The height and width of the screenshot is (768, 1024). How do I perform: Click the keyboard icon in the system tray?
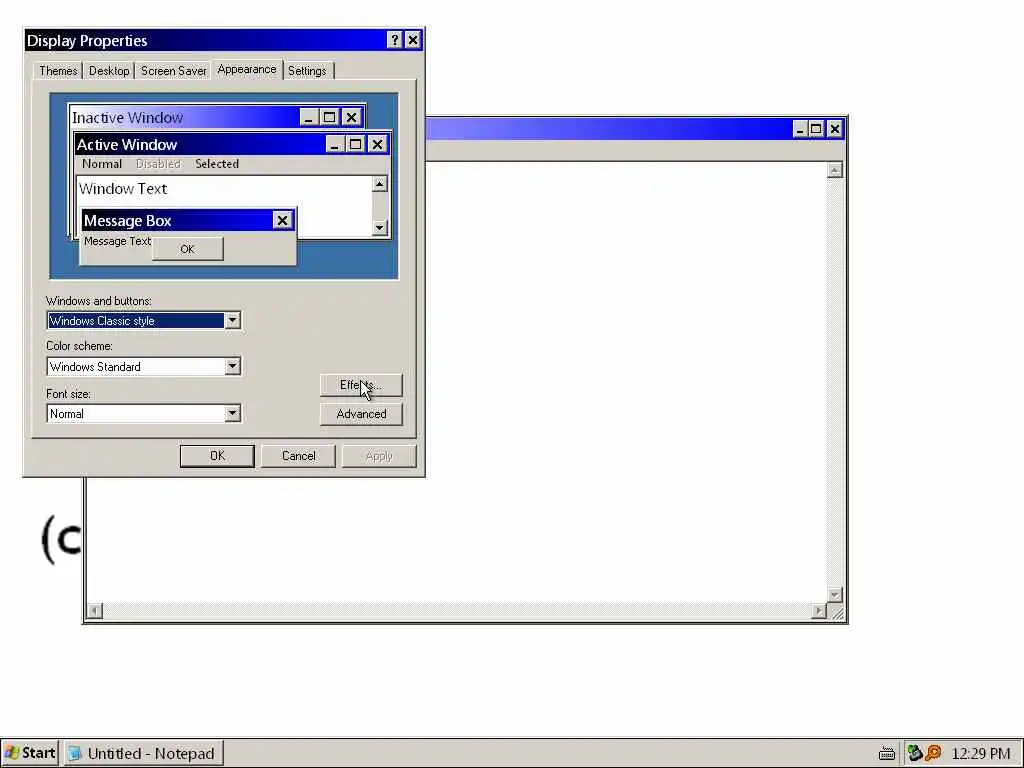[x=886, y=754]
